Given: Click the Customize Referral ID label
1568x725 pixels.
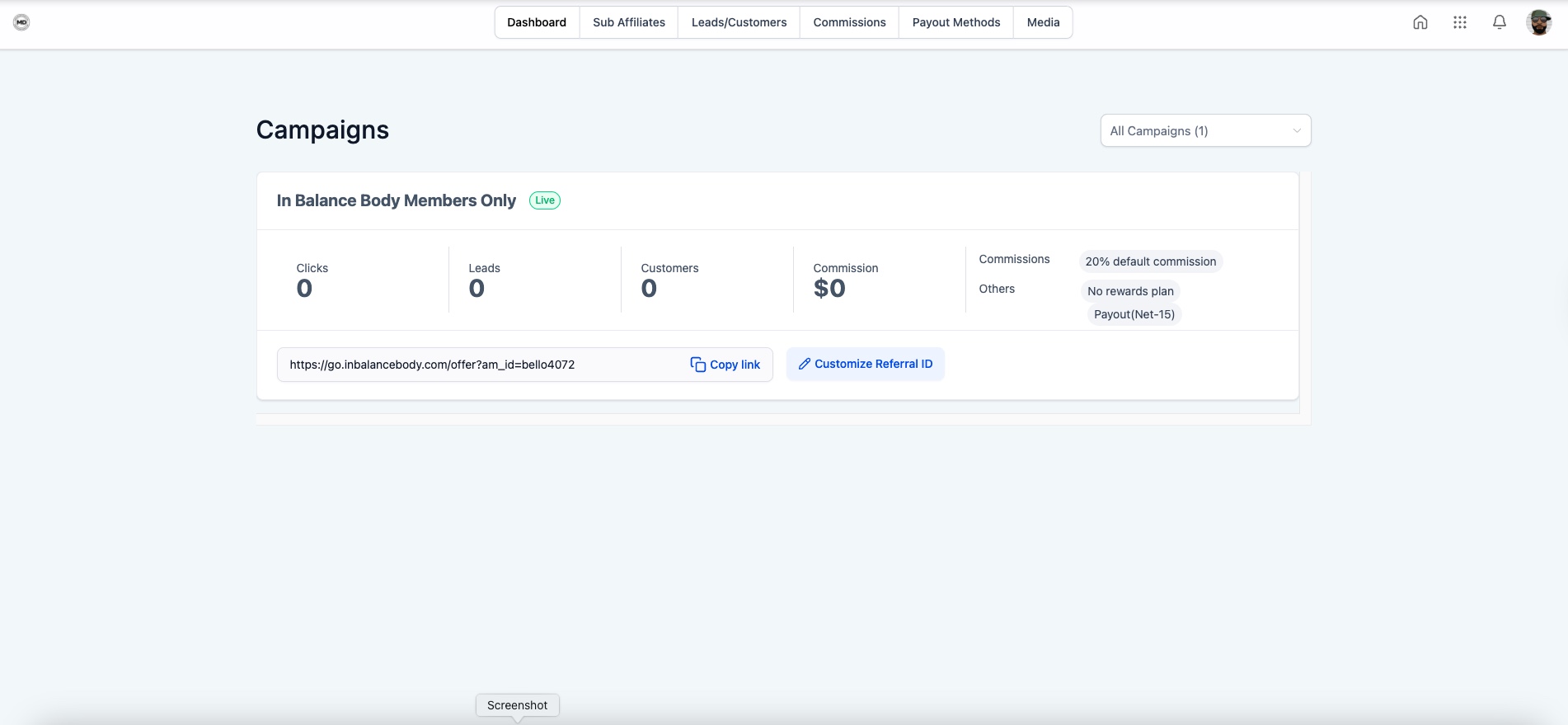Looking at the screenshot, I should 874,364.
